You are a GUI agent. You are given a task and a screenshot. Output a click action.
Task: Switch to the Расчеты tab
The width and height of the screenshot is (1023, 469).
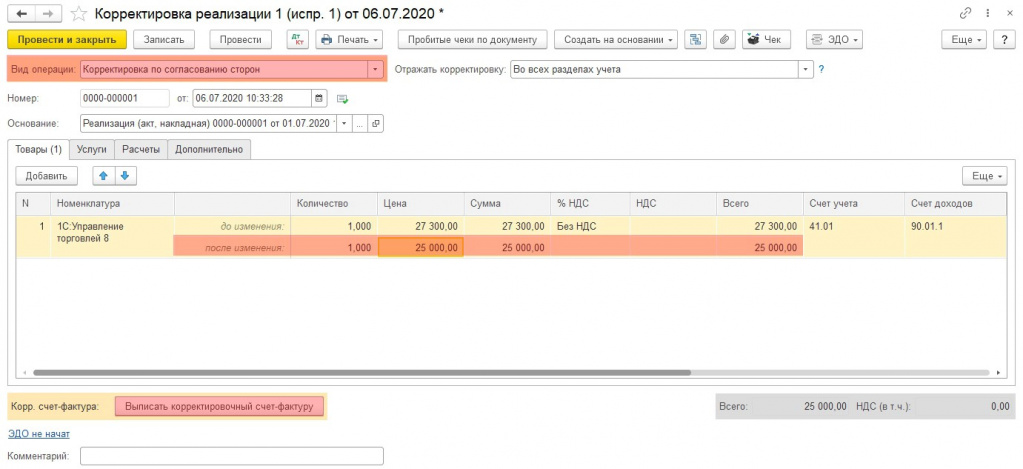coord(141,149)
